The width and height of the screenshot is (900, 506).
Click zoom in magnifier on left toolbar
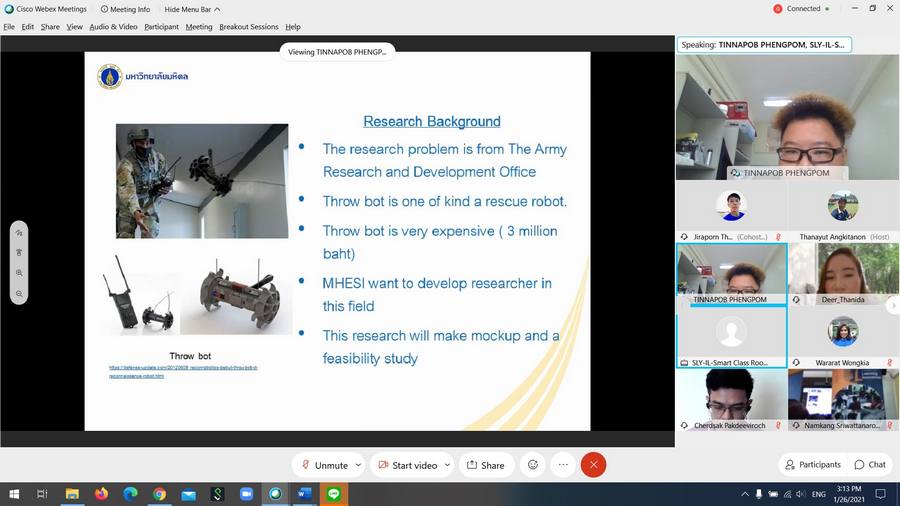click(19, 273)
